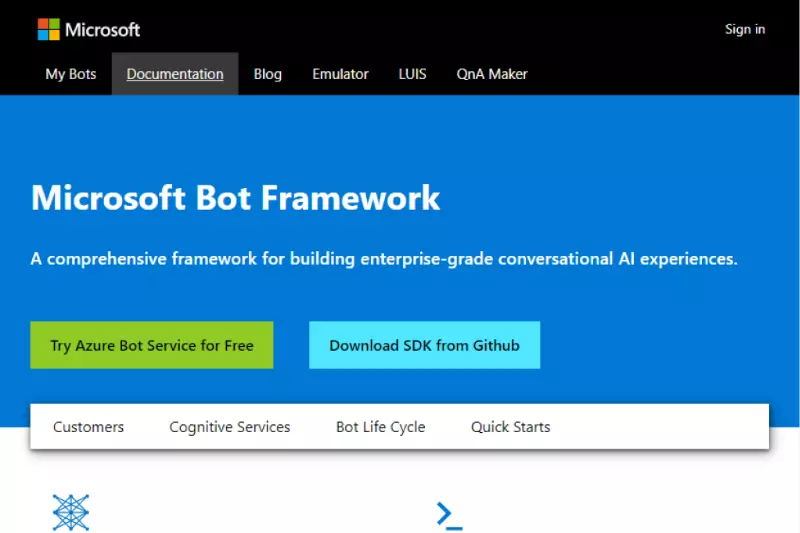The height and width of the screenshot is (533, 800).
Task: Open the Documentation nav item
Action: 175,74
